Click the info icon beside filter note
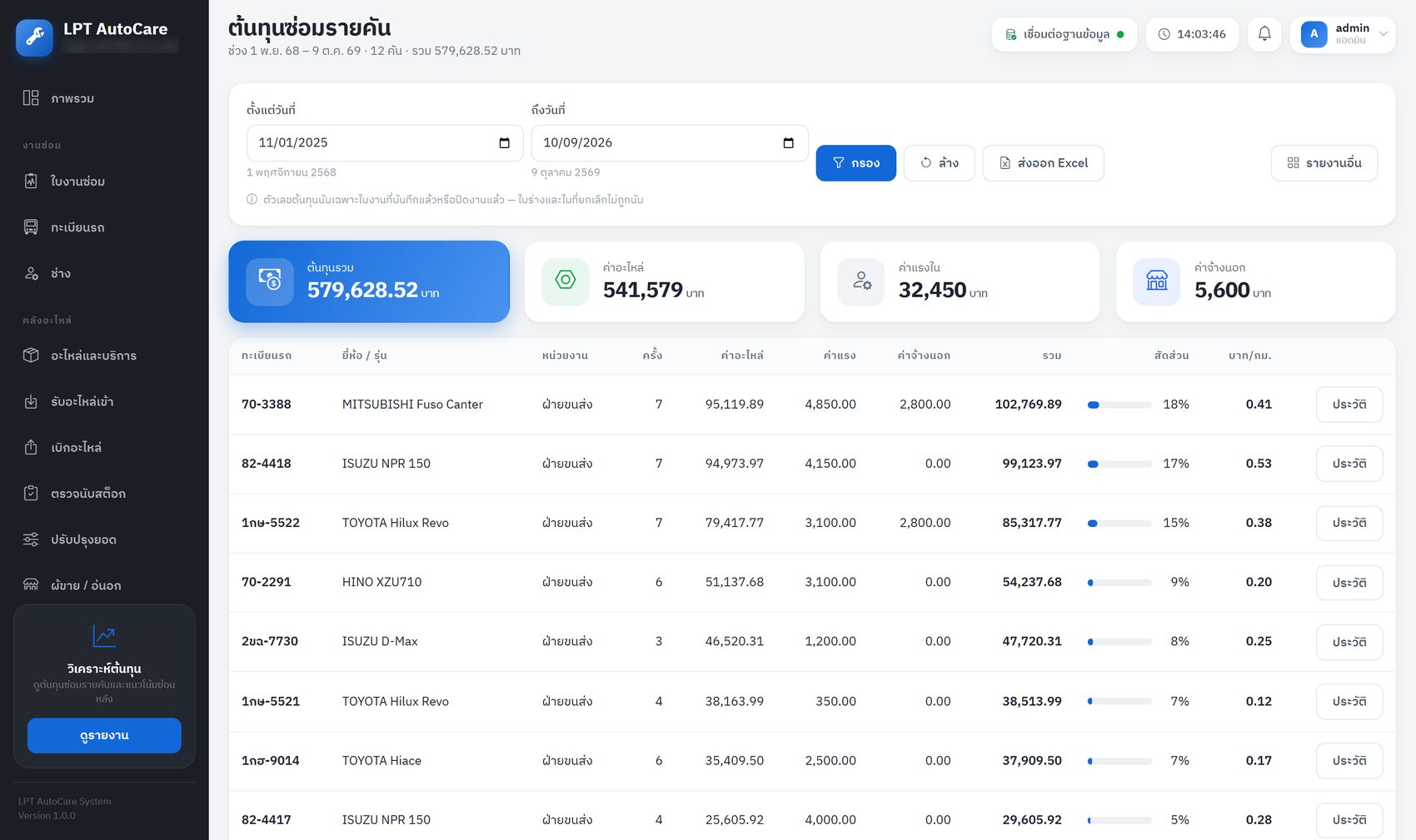The width and height of the screenshot is (1416, 840). (252, 200)
